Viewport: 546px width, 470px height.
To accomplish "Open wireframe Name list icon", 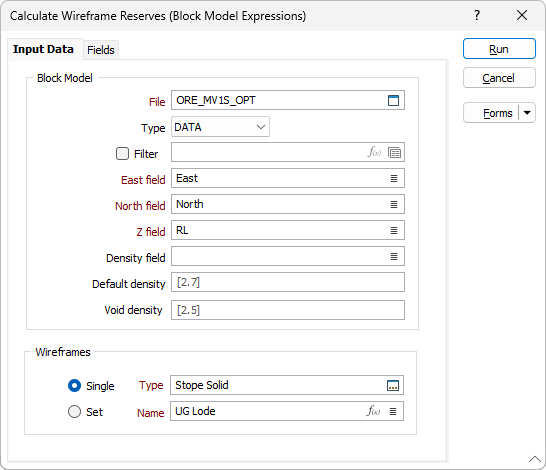I will pos(393,412).
